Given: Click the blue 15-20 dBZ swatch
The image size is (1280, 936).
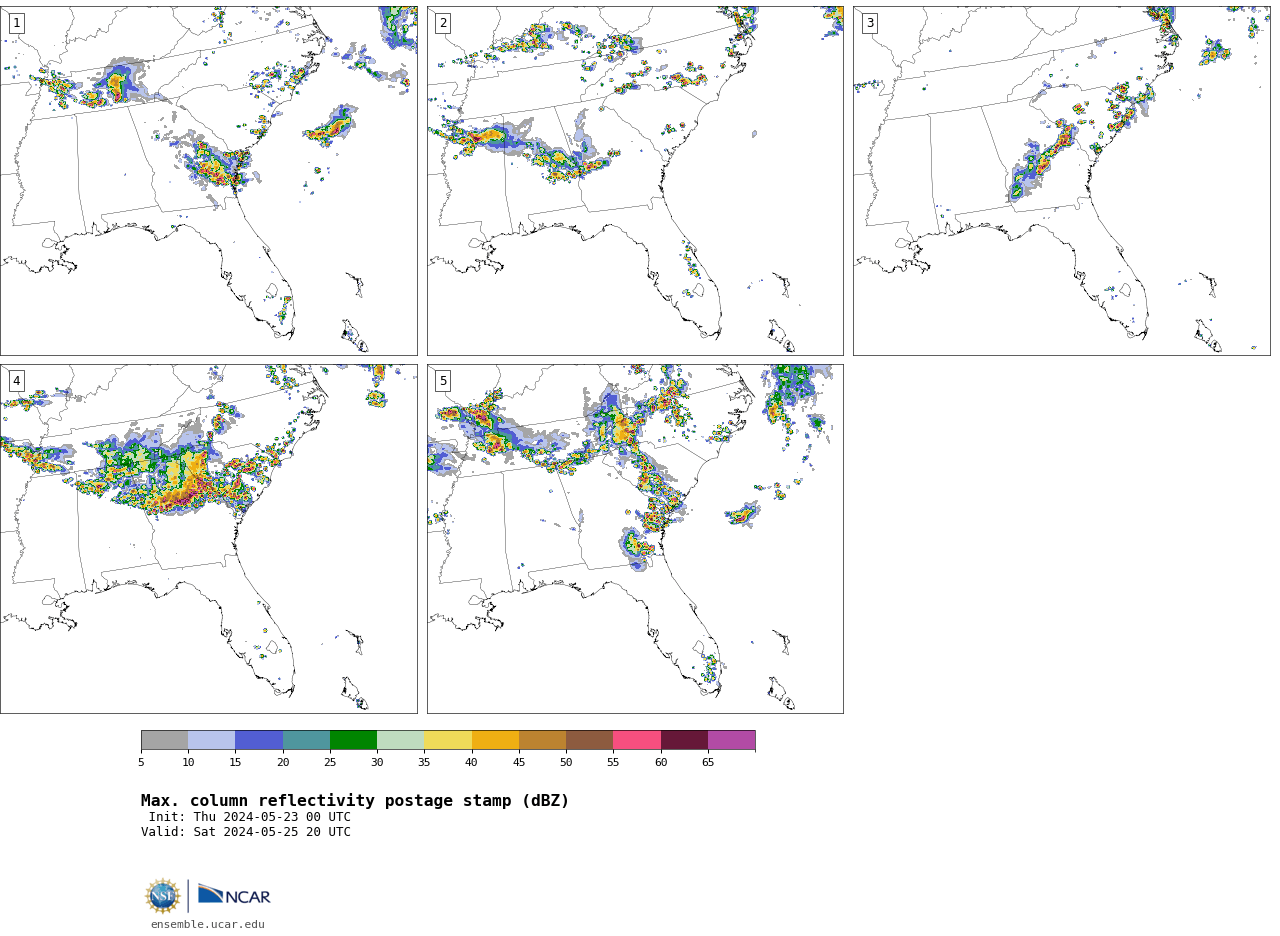Looking at the screenshot, I should coord(259,740).
